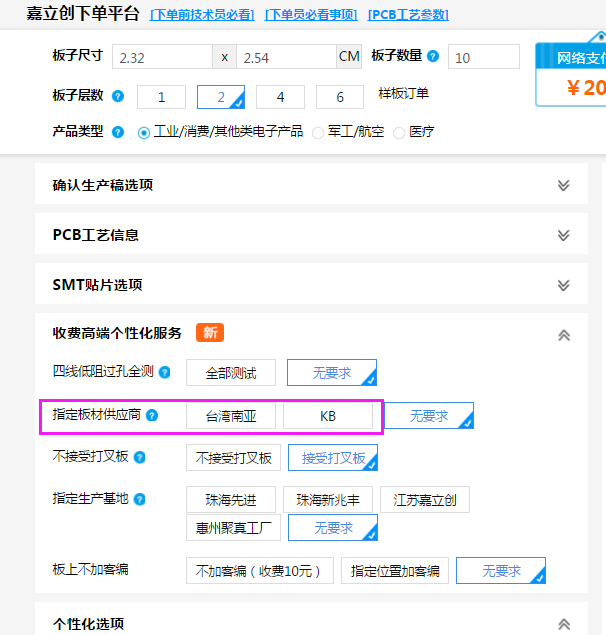Expand the PCB工艺信息 section
Screen dimensions: 606x635
[x=563, y=235]
